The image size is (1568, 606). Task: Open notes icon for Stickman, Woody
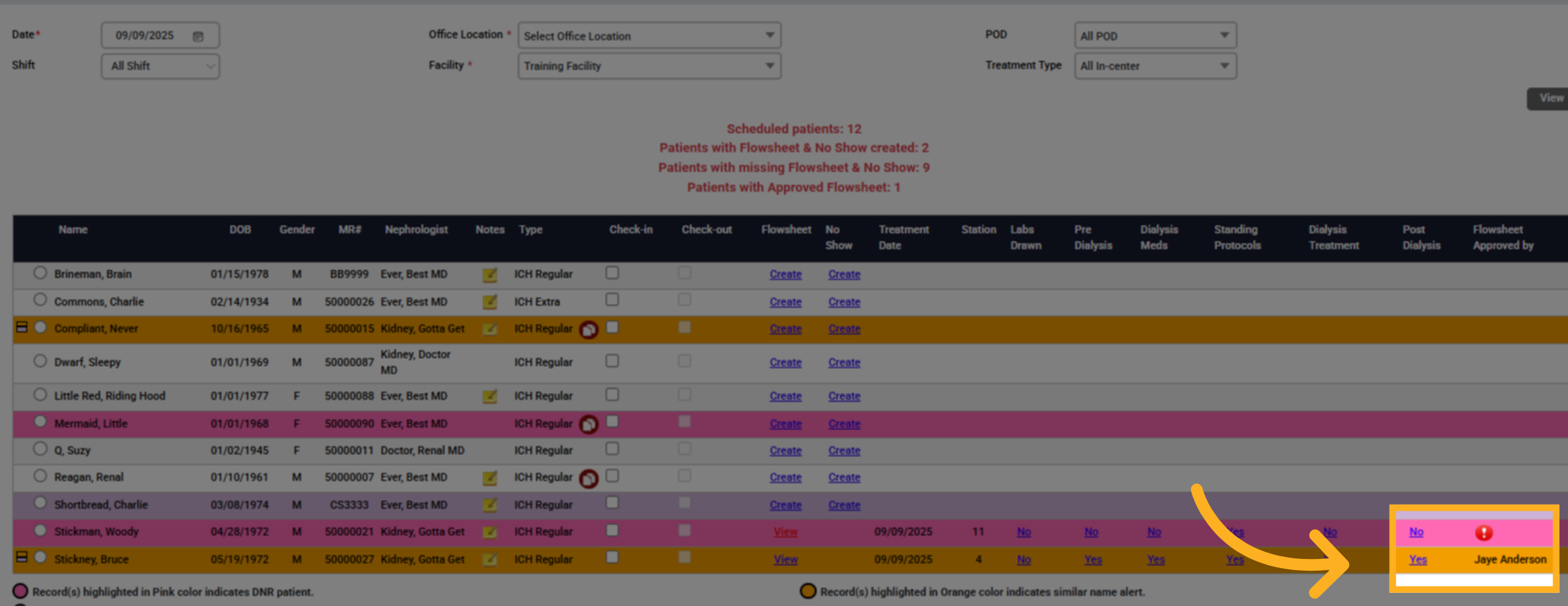pyautogui.click(x=489, y=532)
